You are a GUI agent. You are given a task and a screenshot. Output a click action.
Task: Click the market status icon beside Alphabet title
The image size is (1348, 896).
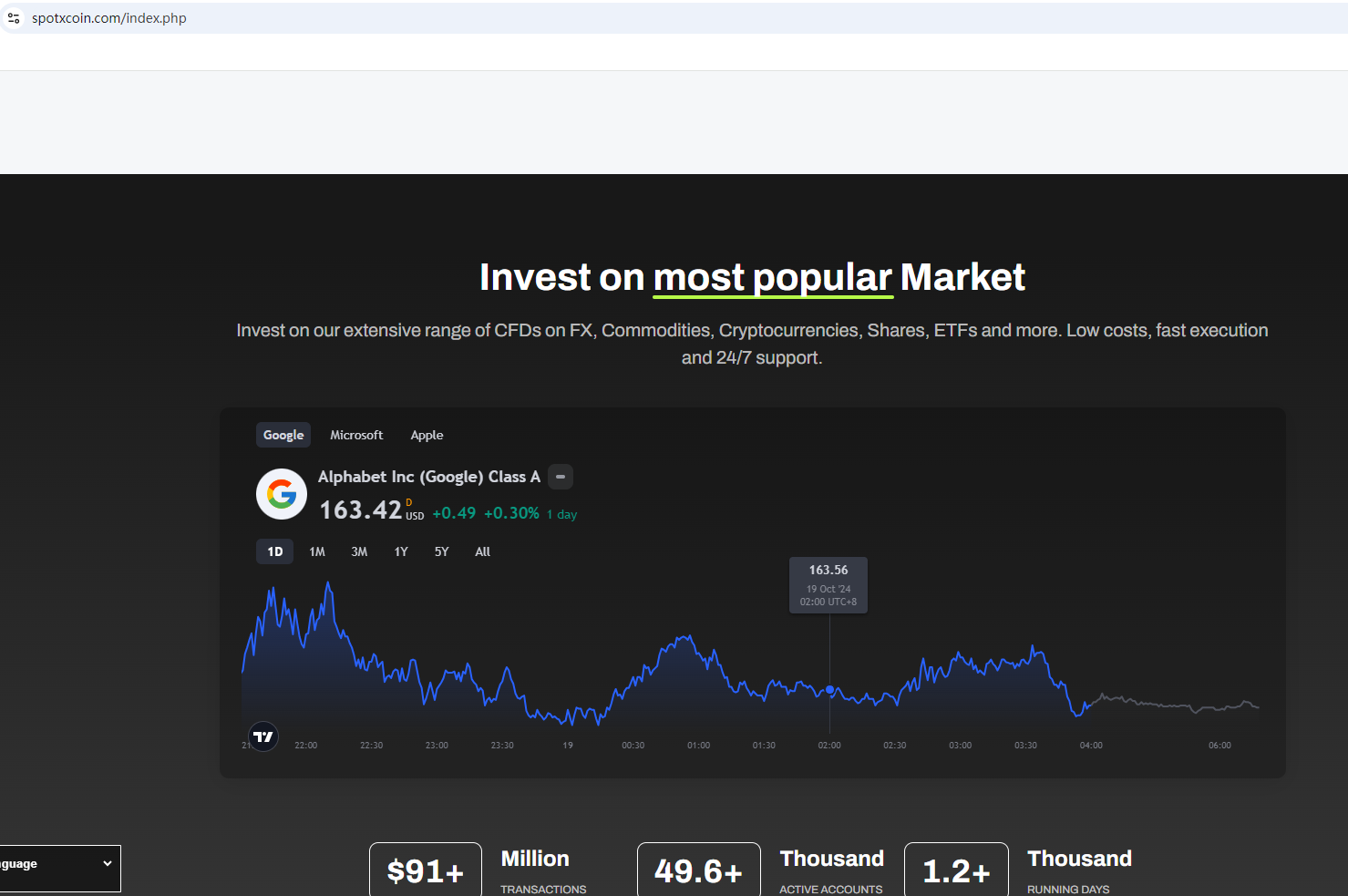click(561, 477)
